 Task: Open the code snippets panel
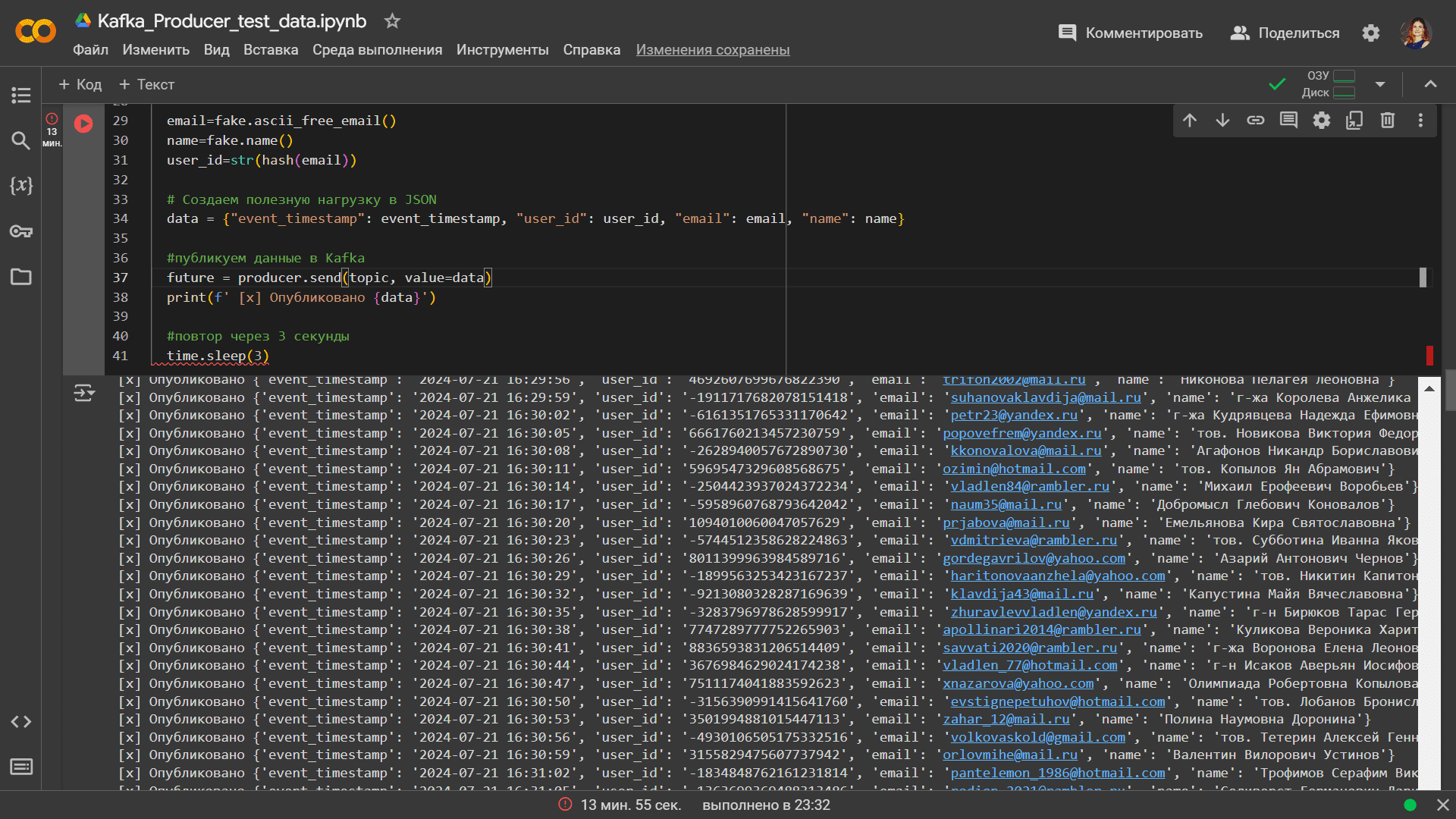click(x=21, y=721)
